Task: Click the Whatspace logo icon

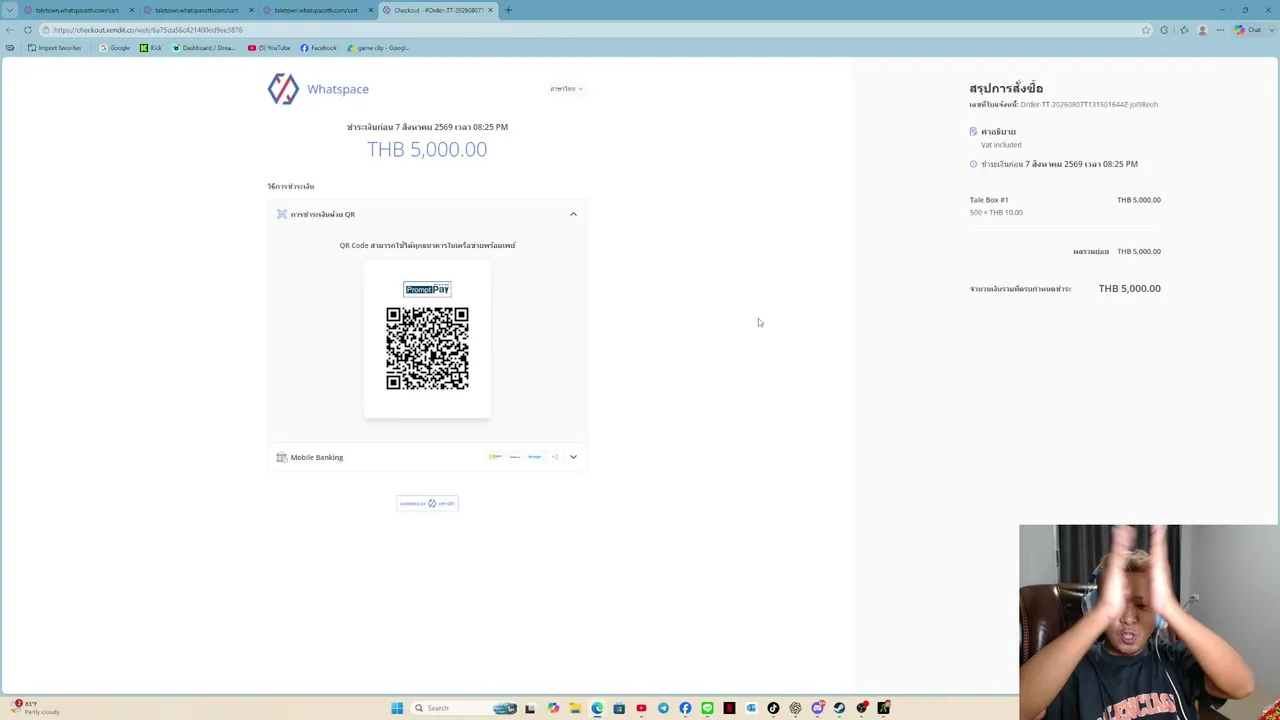Action: 283,89
